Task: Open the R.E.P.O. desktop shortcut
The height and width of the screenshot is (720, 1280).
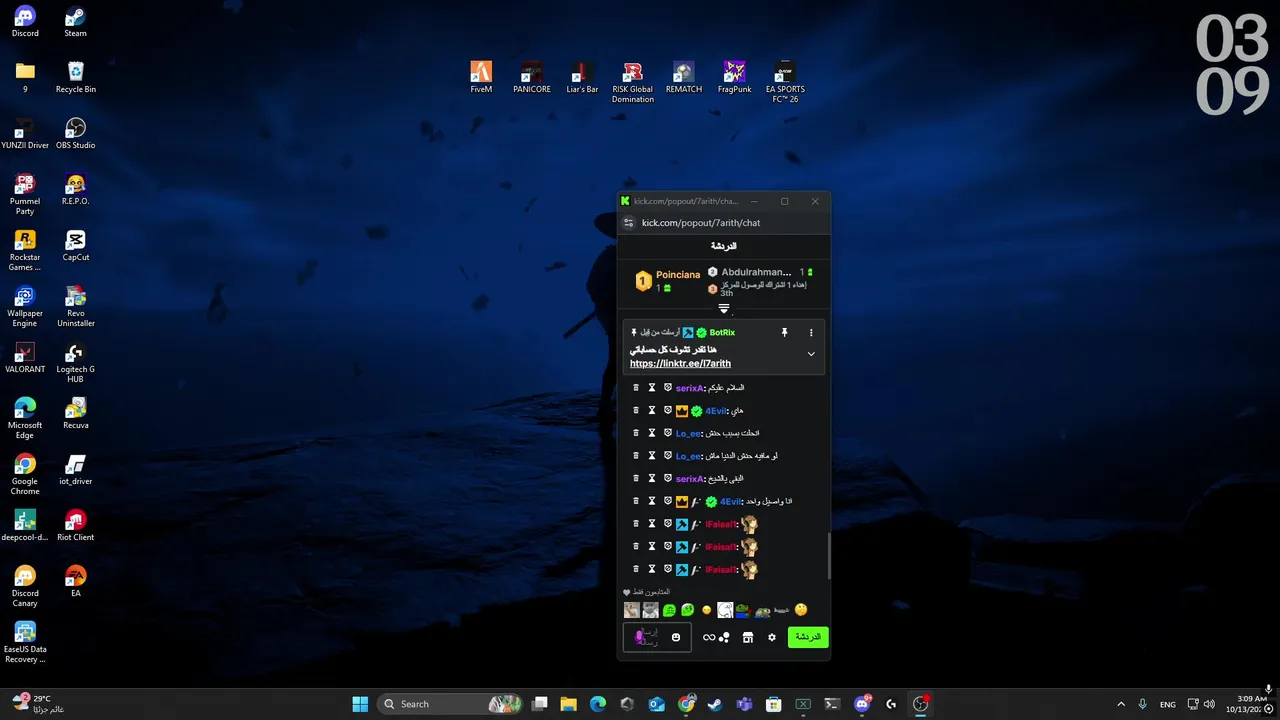Action: coord(75,190)
